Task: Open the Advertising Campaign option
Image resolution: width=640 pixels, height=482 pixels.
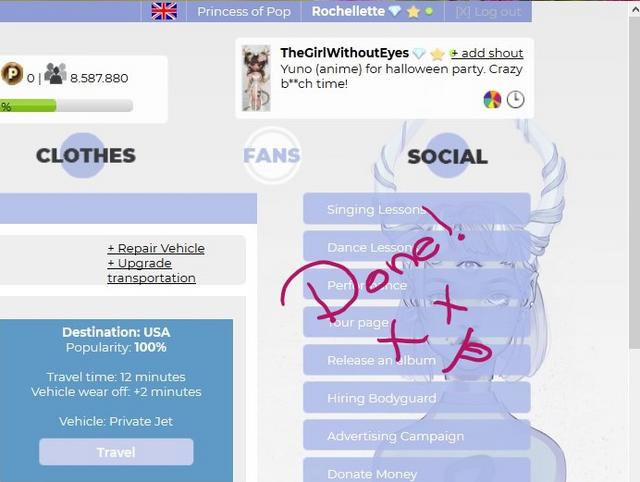Action: (x=417, y=436)
